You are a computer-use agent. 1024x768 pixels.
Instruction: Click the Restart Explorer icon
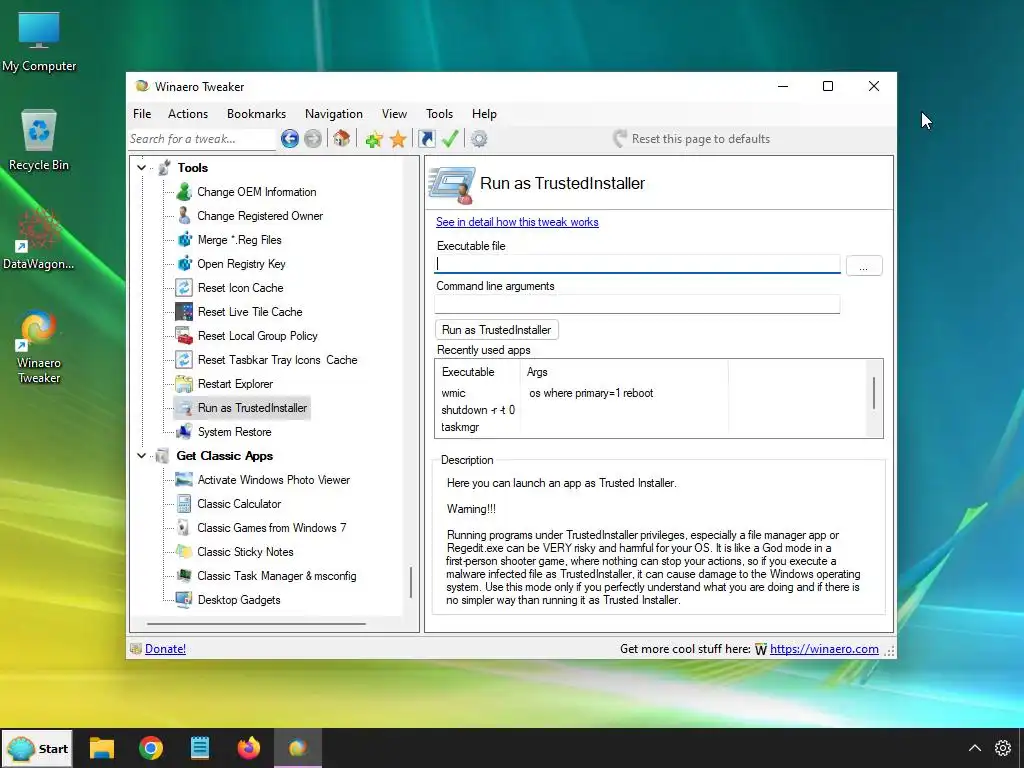click(x=184, y=383)
